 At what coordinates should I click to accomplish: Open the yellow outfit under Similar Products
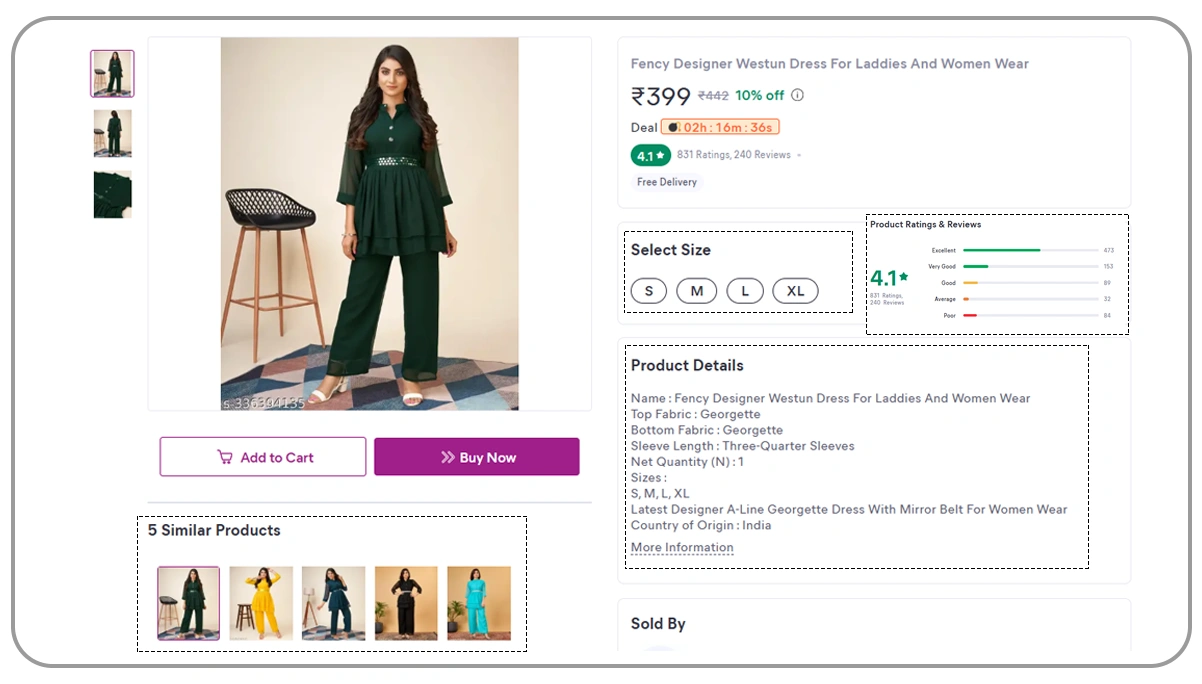pyautogui.click(x=261, y=603)
